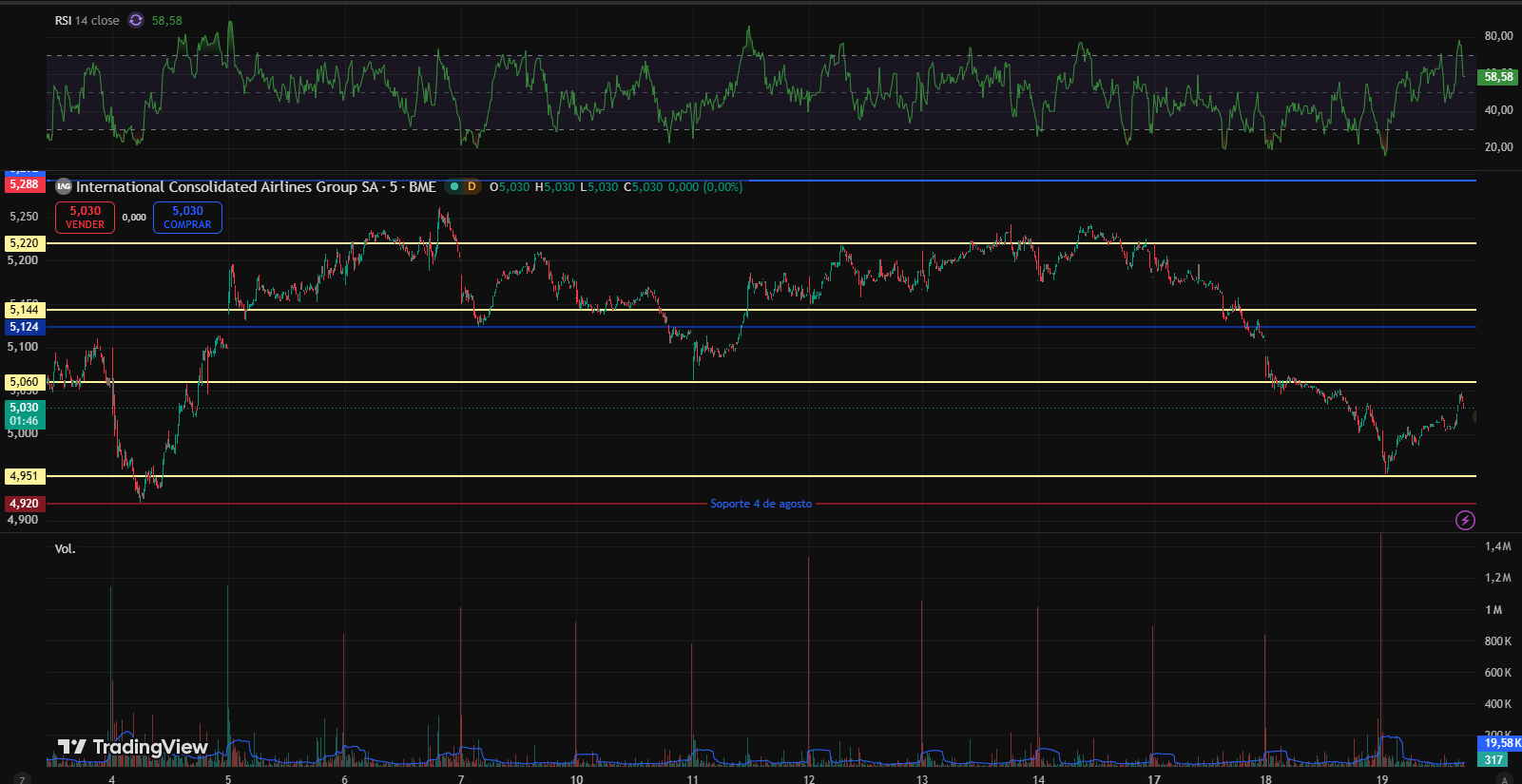Click the 800K volume scale value
The height and width of the screenshot is (784, 1522).
pos(1498,641)
